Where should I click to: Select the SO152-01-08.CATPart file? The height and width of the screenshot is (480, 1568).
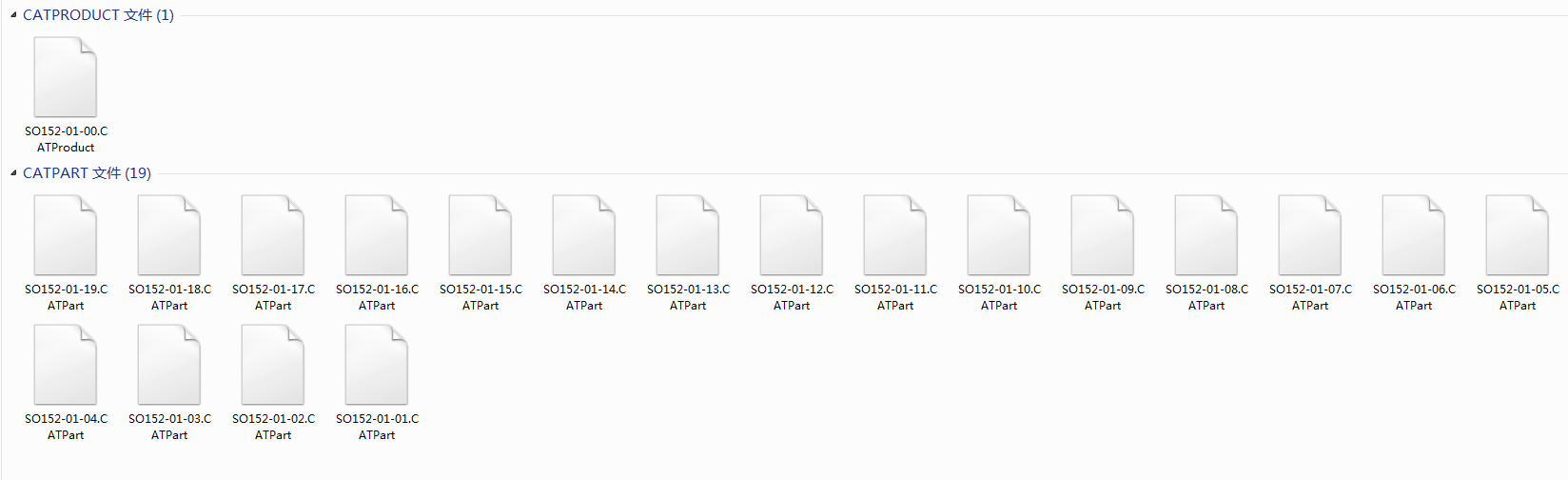click(x=1206, y=235)
